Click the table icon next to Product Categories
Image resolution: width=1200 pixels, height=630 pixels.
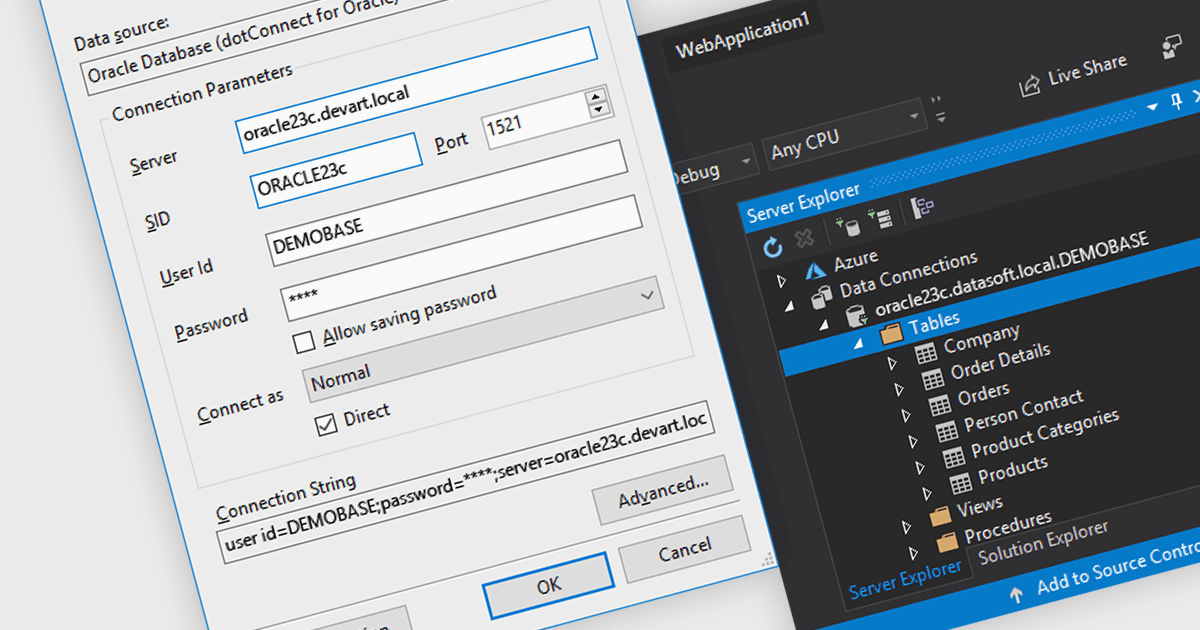coord(954,457)
